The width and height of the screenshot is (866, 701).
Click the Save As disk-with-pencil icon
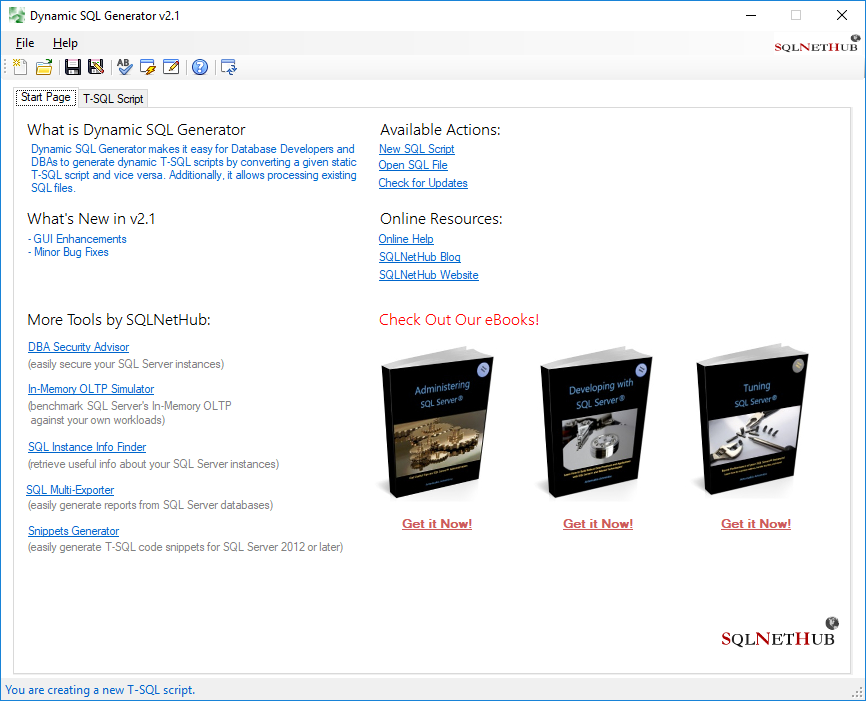pyautogui.click(x=96, y=67)
